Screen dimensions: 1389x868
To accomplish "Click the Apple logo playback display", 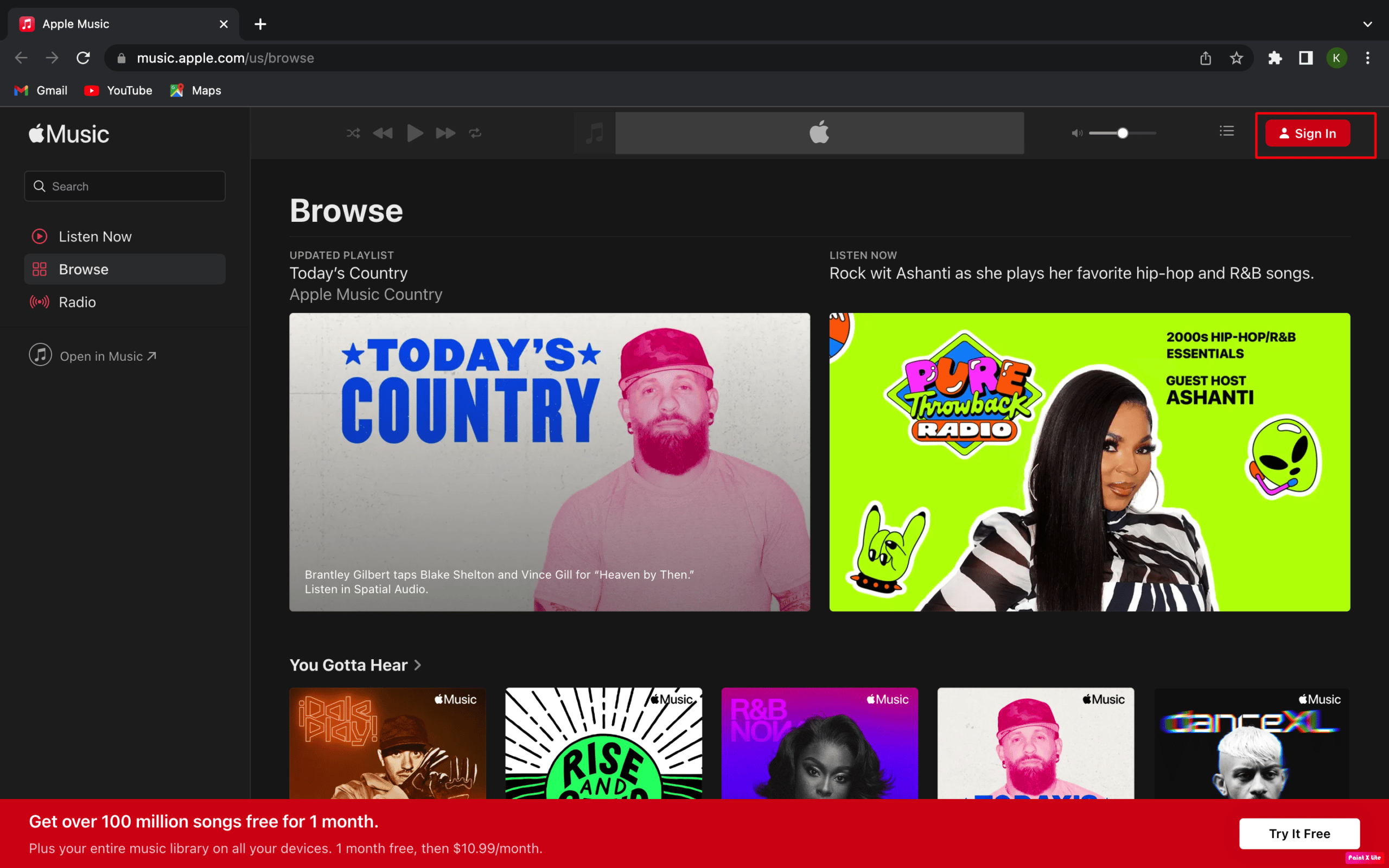I will click(x=819, y=133).
